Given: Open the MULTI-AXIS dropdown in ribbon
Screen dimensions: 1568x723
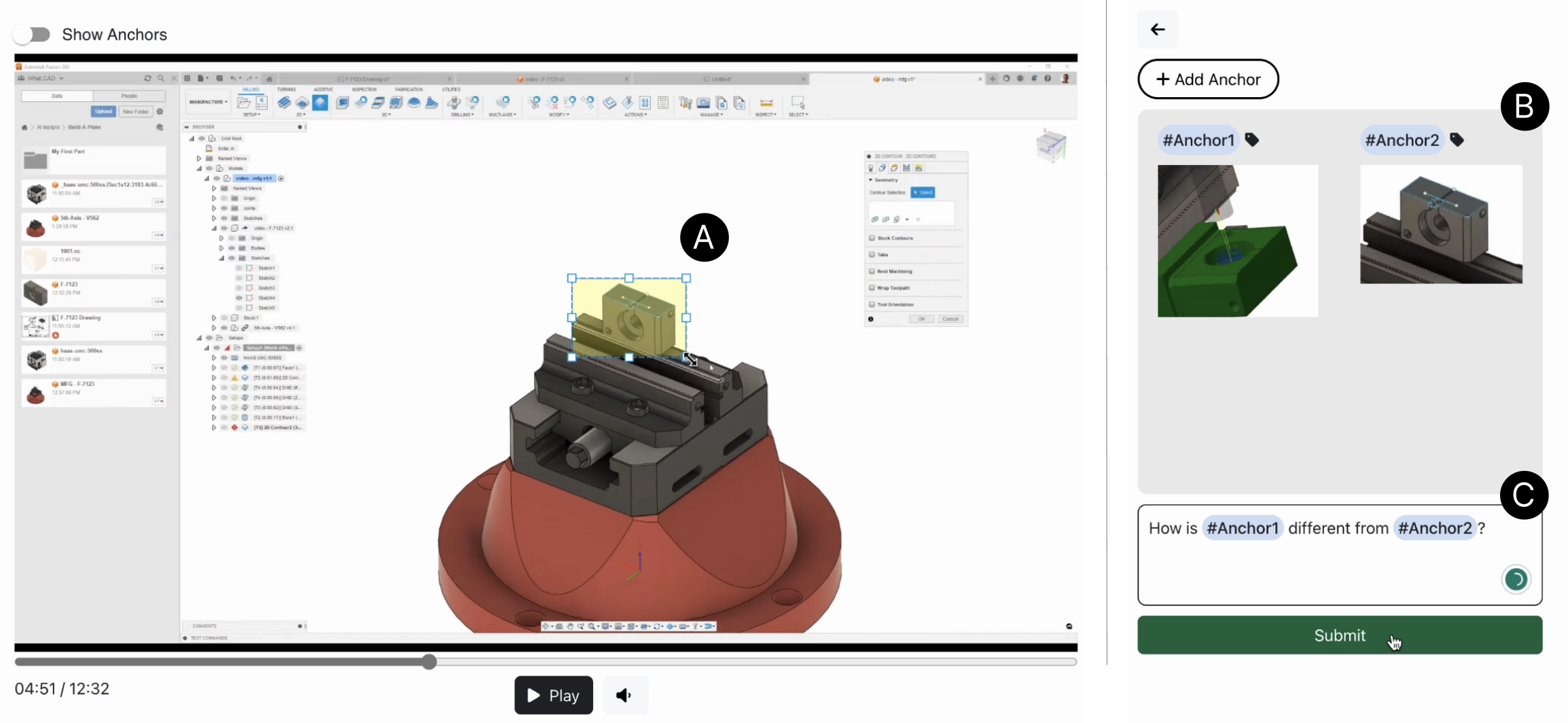Looking at the screenshot, I should click(503, 115).
